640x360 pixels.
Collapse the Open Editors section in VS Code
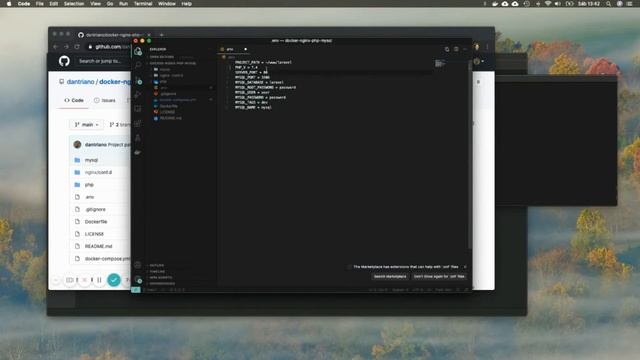(x=162, y=57)
